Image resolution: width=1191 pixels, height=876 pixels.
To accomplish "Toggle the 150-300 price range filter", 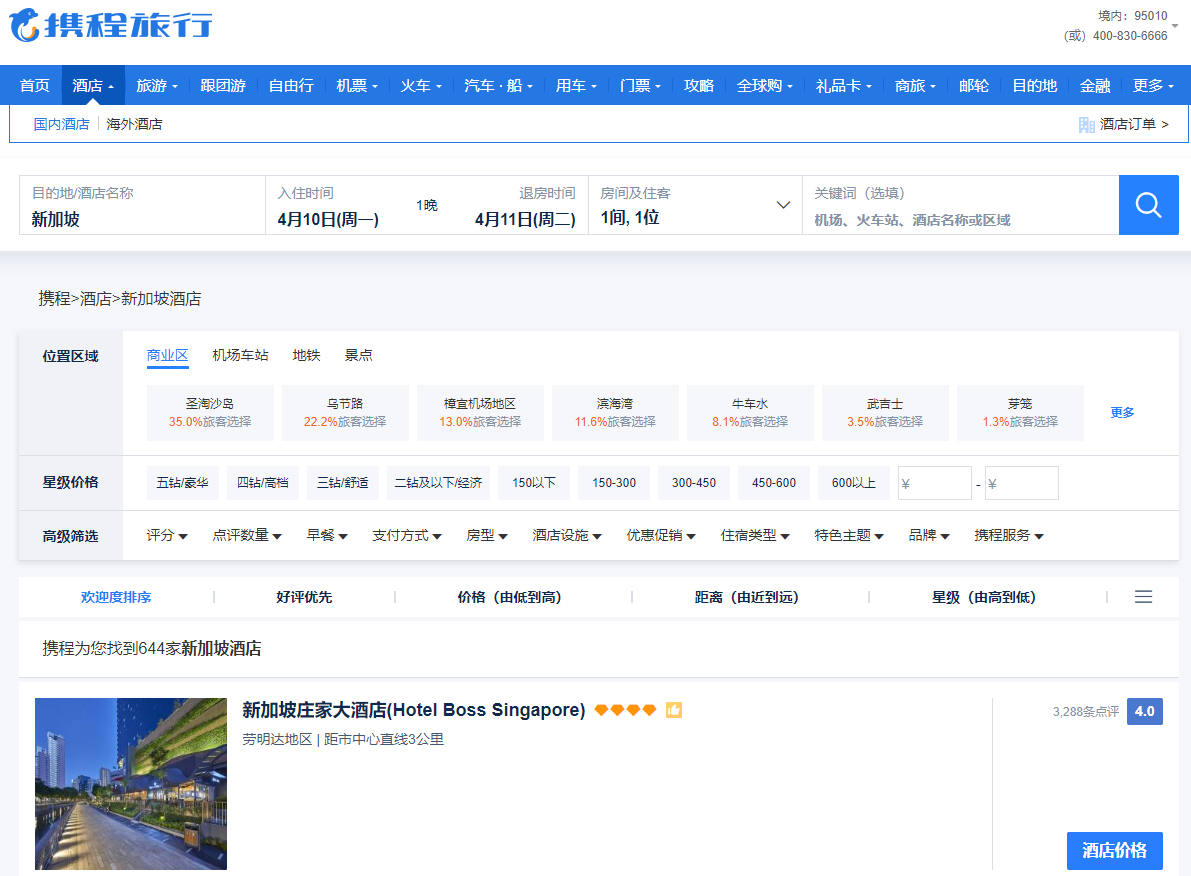I will coord(613,483).
